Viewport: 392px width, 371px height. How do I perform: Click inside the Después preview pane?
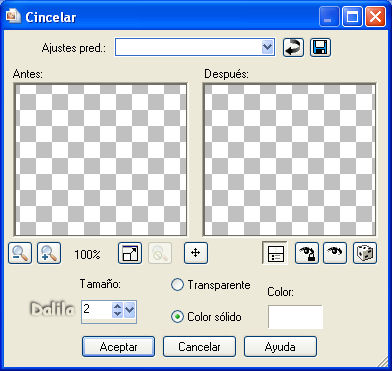click(x=290, y=160)
